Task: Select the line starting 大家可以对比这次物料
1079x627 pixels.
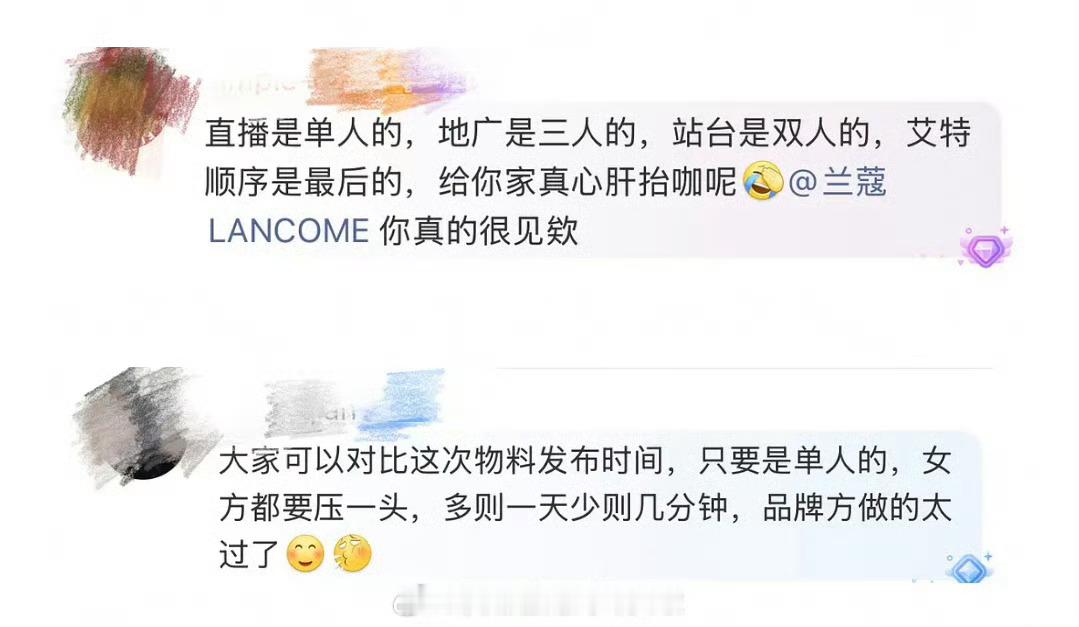Action: [586, 460]
